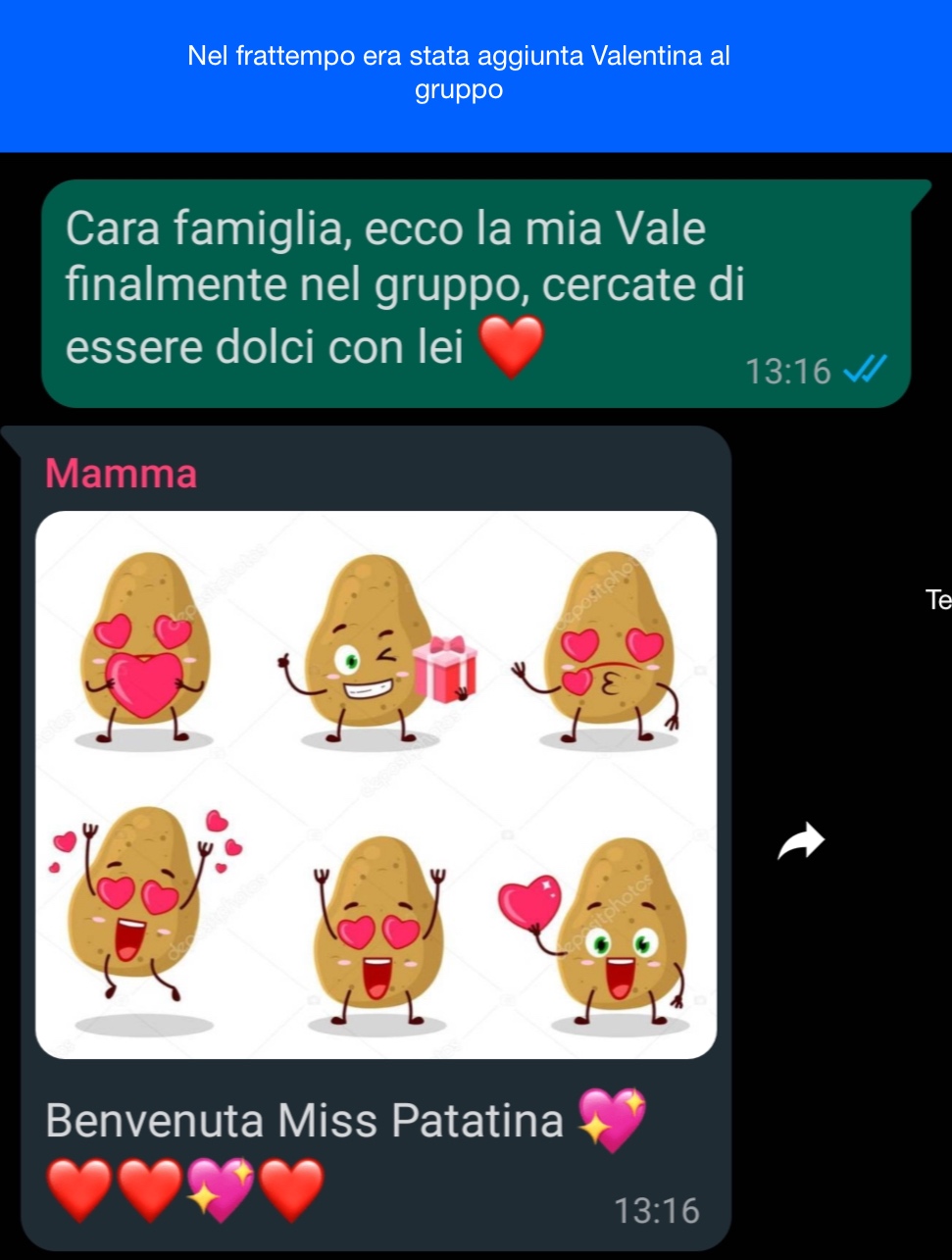
Task: Select the green "Cara famiglia" message bubble
Action: [x=476, y=293]
